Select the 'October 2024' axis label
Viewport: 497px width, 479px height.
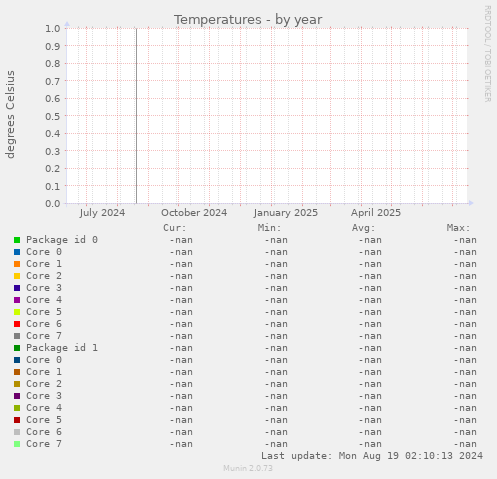[x=194, y=213]
